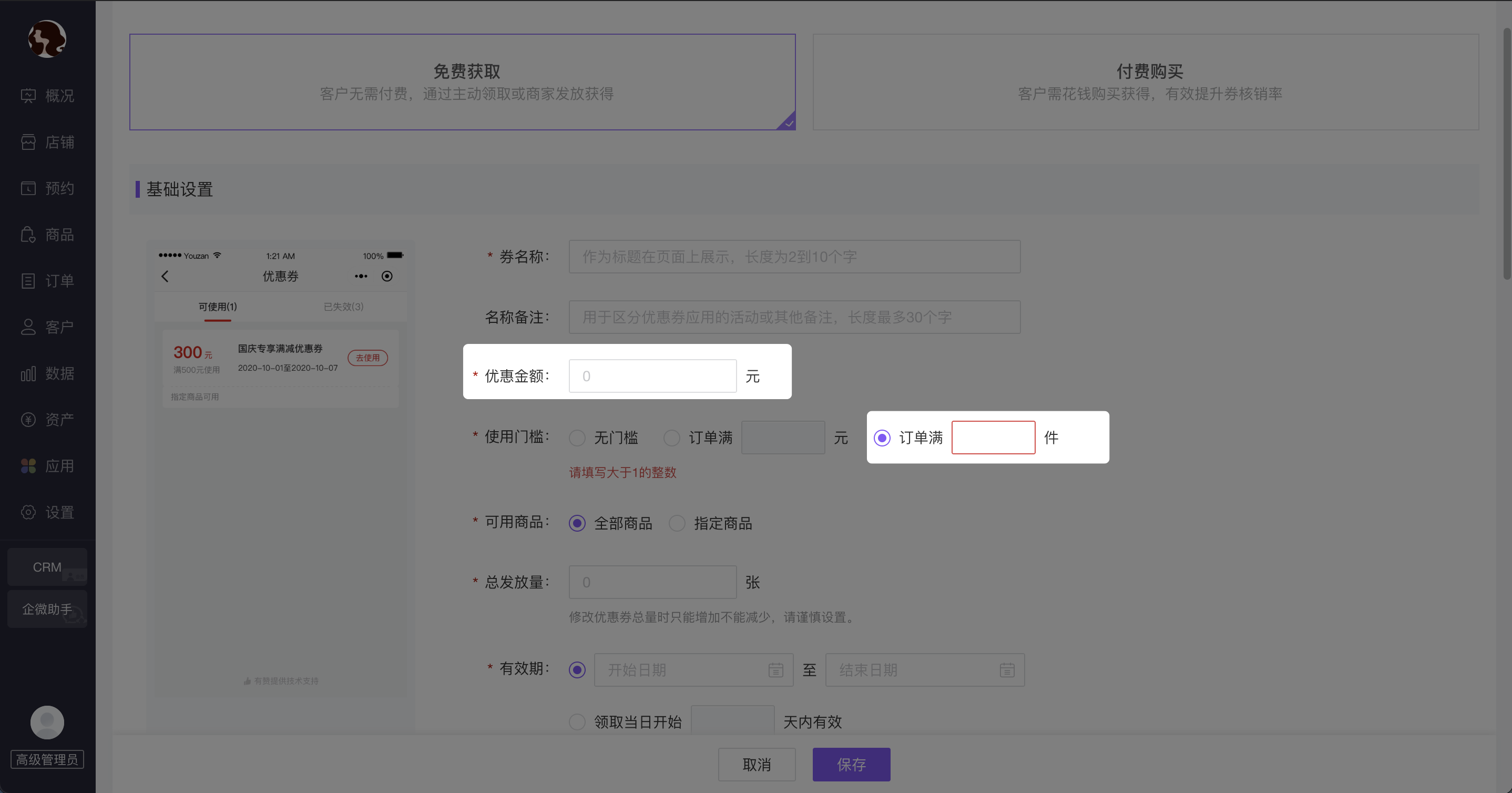Click the 保存 save button

pyautogui.click(x=851, y=764)
